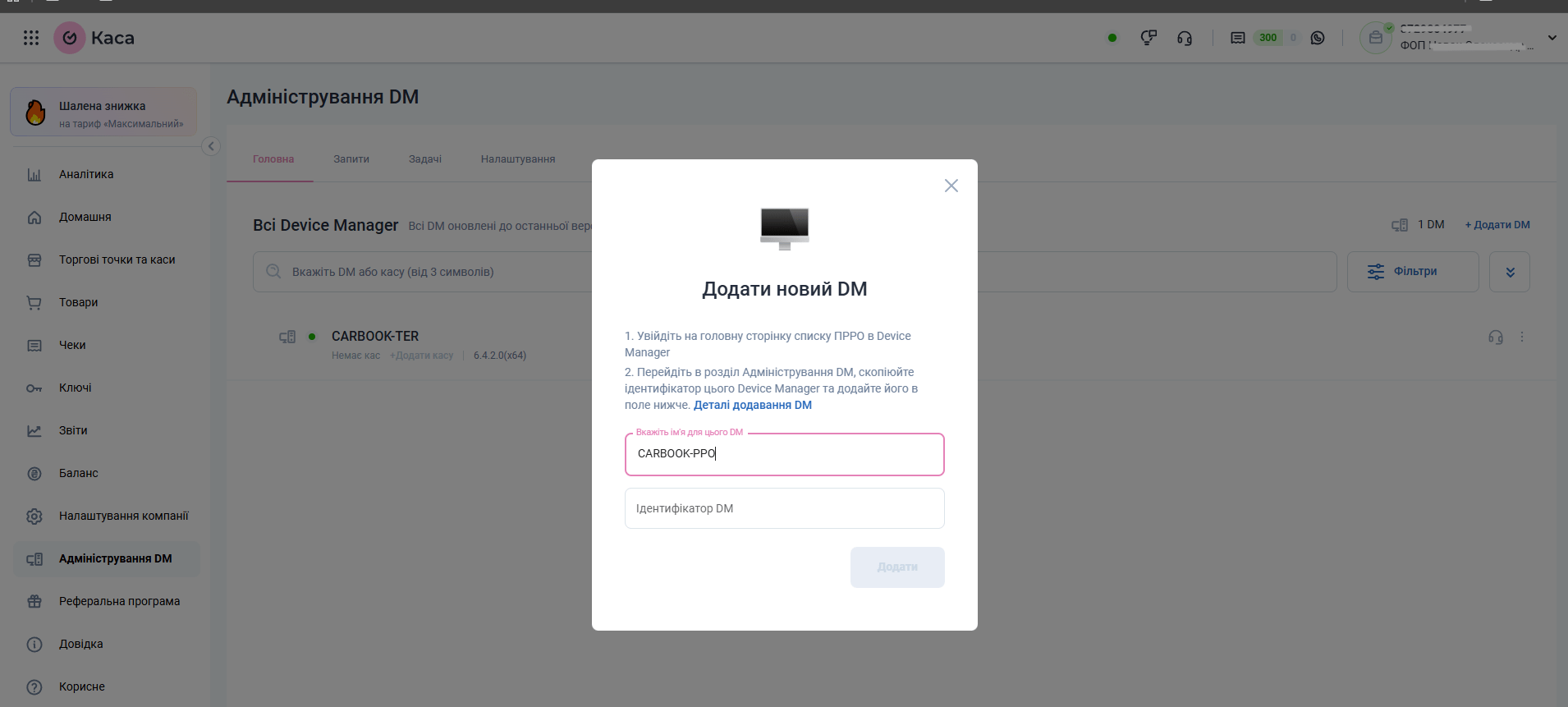The width and height of the screenshot is (1568, 707).
Task: Switch to the Запити tab
Action: (x=351, y=159)
